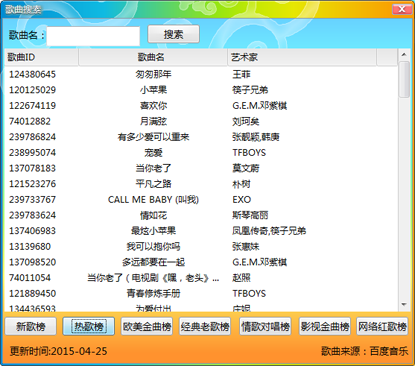Click artist 张惠妹
Image resolution: width=415 pixels, height=366 pixels.
tap(246, 247)
